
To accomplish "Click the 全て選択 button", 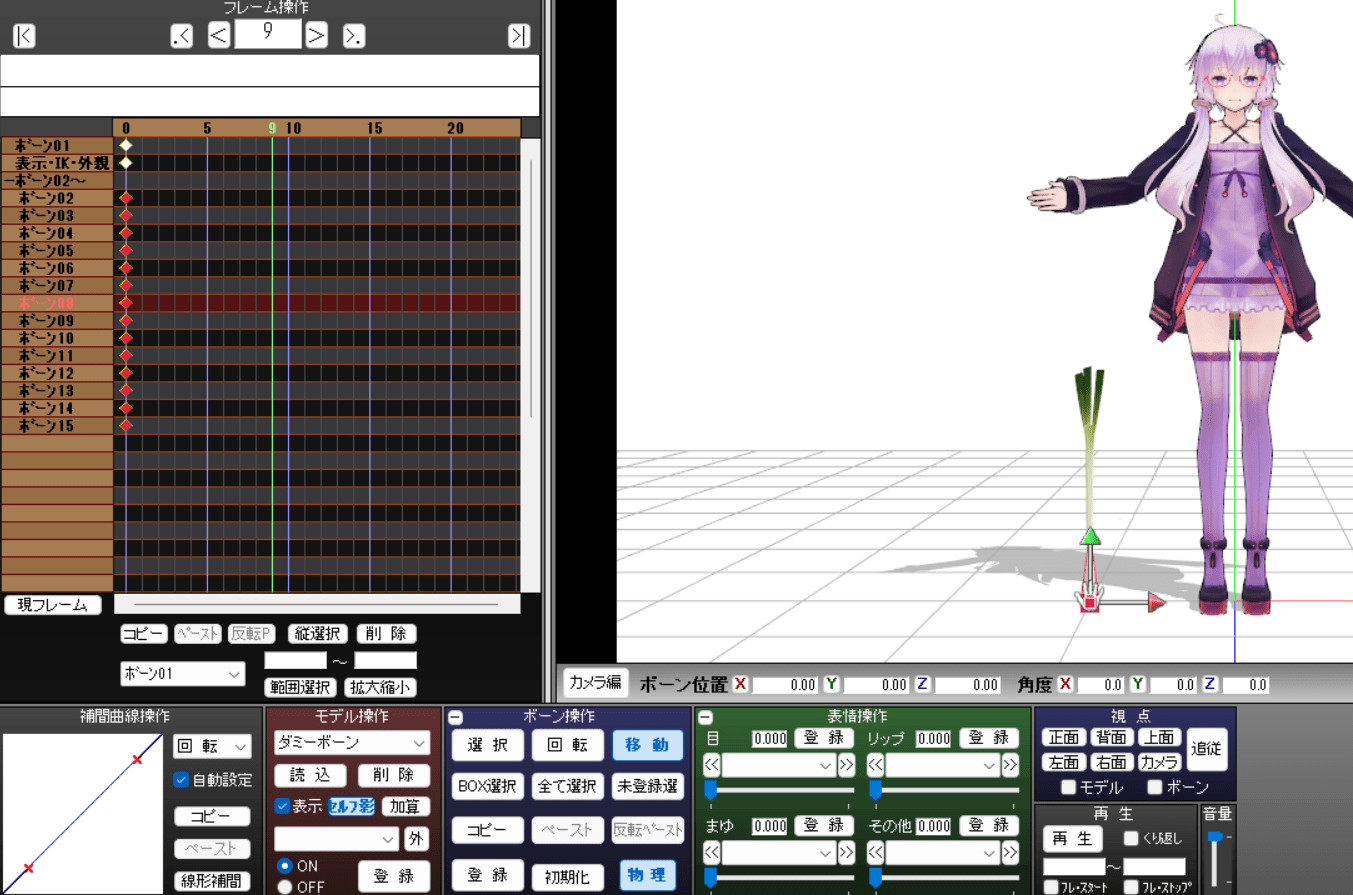I will pyautogui.click(x=567, y=786).
